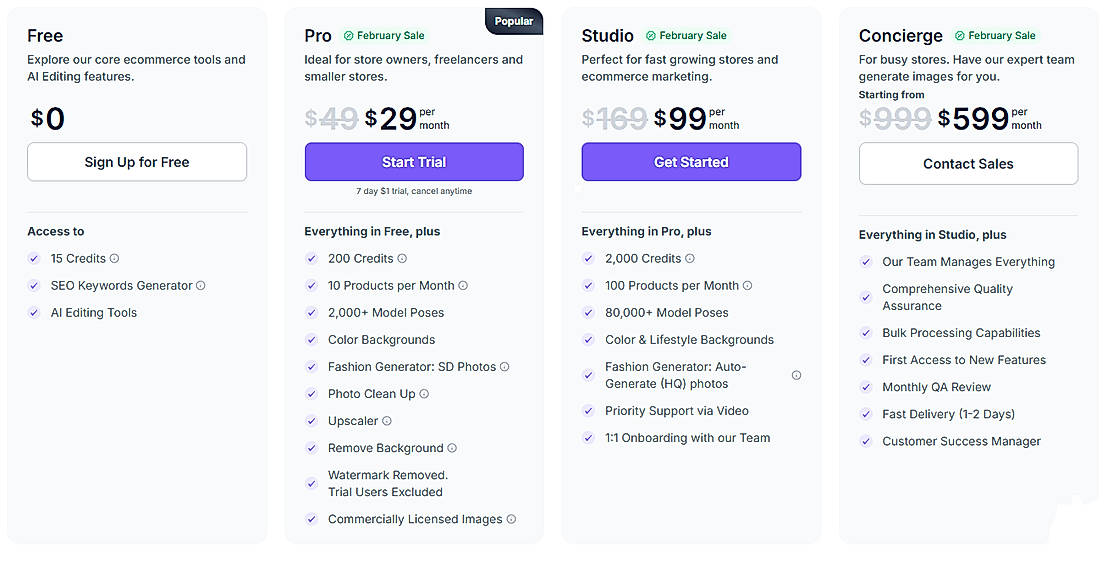Click info icon next to 200 Credits
The height and width of the screenshot is (564, 1108).
point(402,259)
